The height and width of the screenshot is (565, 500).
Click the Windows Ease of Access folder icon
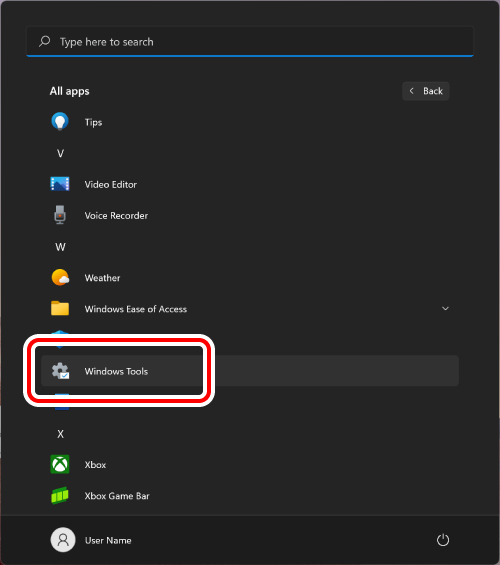tap(60, 308)
